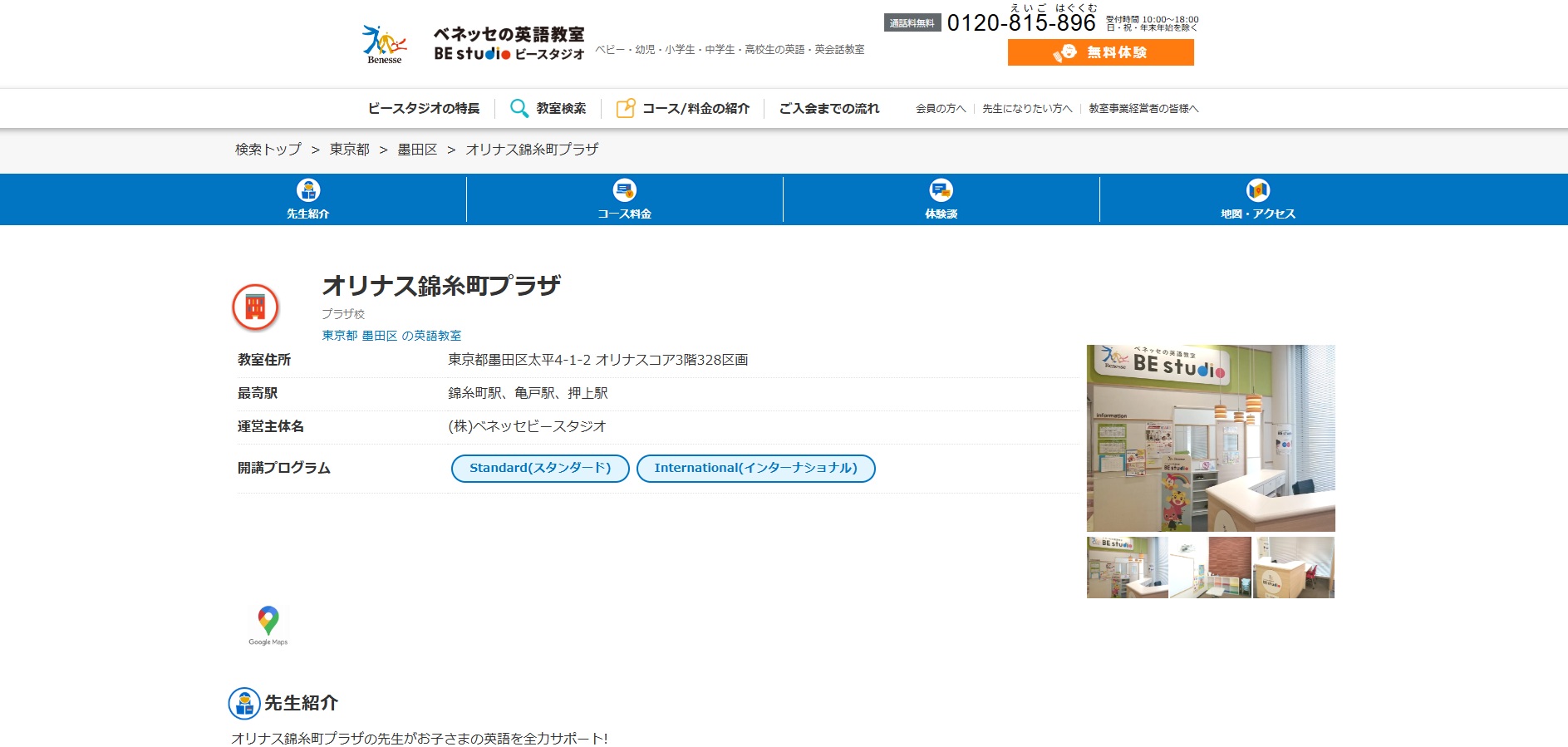Click the 開講プログラム row label
The width and height of the screenshot is (1568, 747).
[284, 468]
